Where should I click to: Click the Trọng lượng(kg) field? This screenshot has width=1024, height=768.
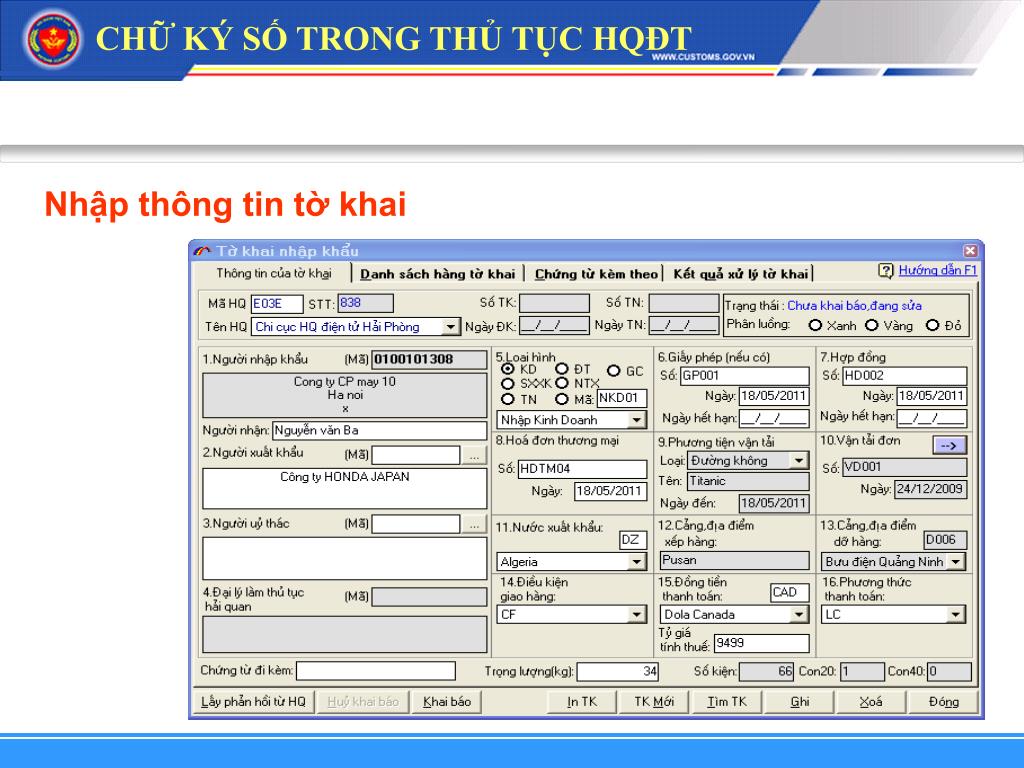coord(618,671)
